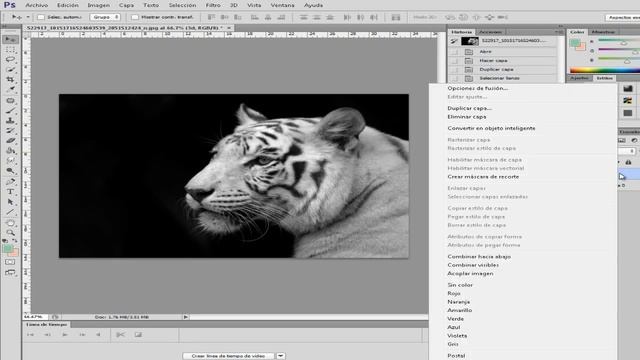Choose Opciones de fusión...
Image resolution: width=640 pixels, height=360 pixels.
(478, 88)
